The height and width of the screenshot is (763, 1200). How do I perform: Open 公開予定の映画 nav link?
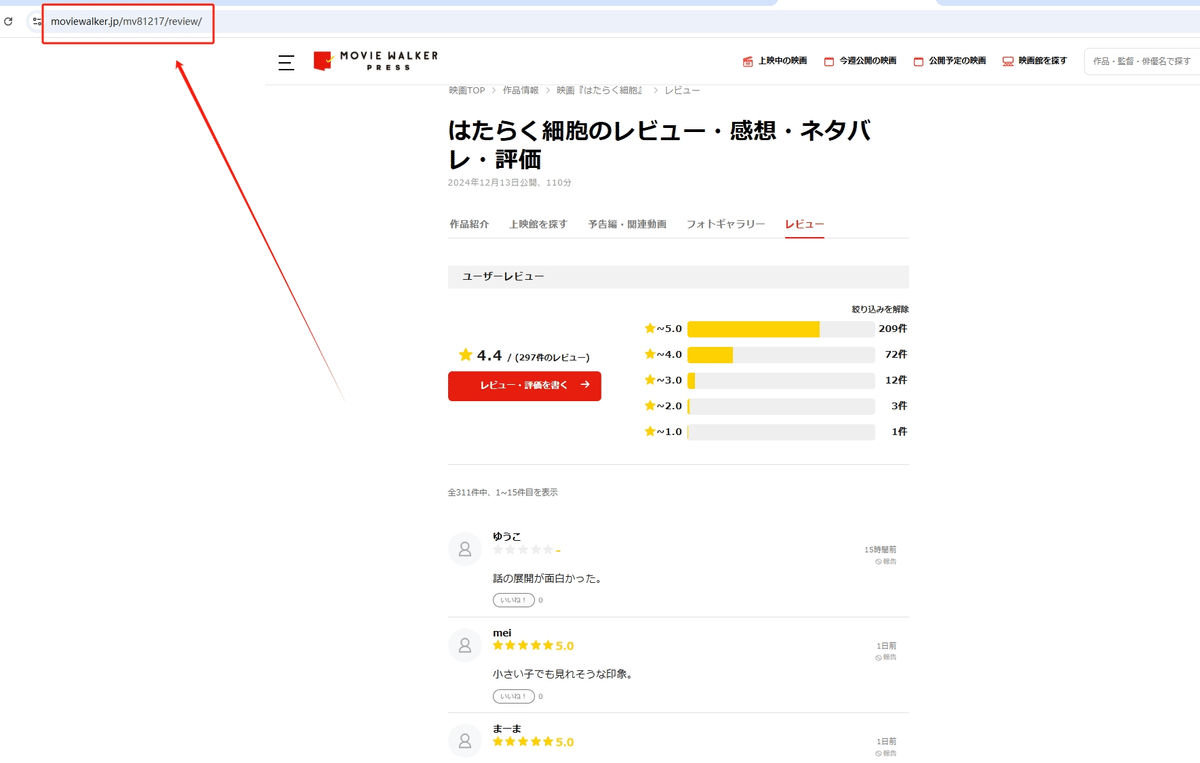click(x=949, y=61)
